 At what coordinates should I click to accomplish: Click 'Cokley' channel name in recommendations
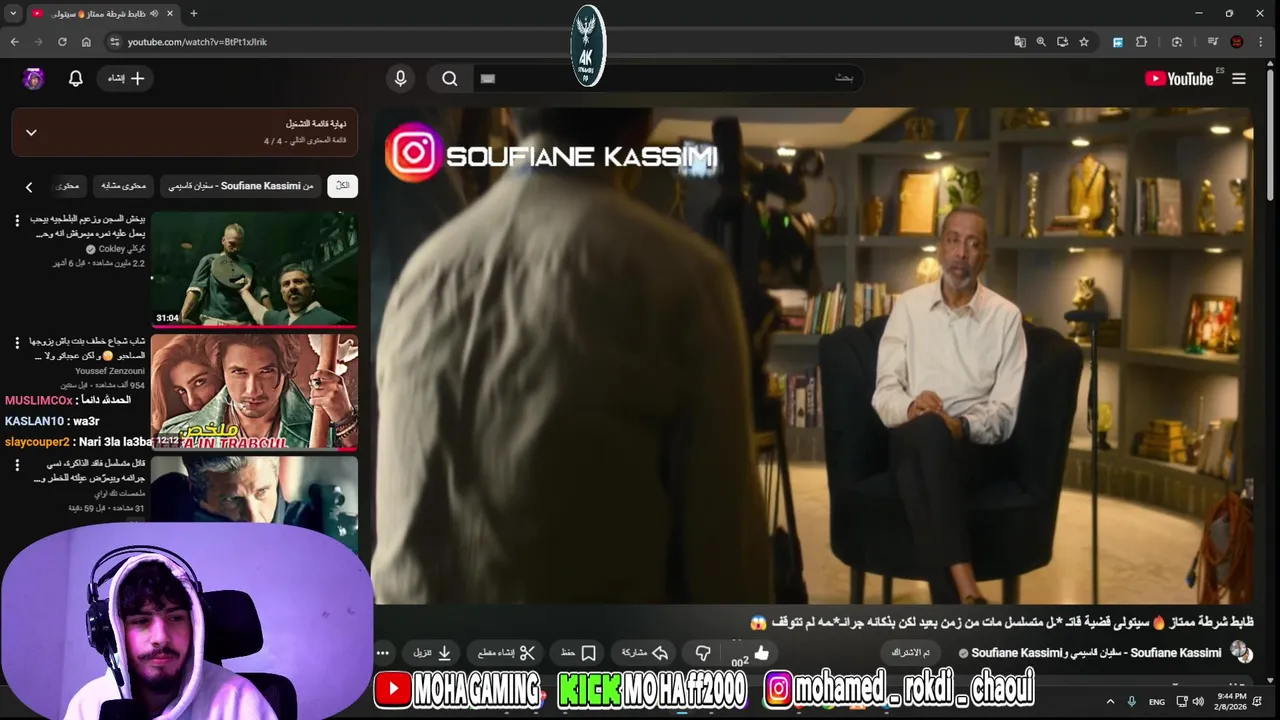point(122,248)
